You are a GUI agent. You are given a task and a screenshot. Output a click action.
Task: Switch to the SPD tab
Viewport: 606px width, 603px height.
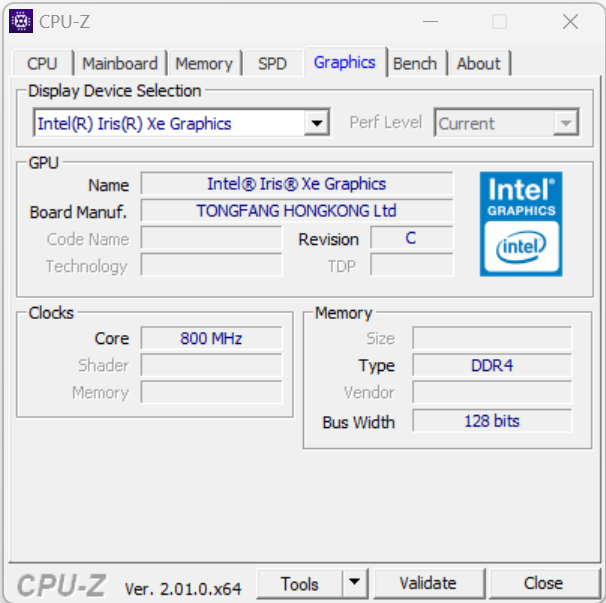pos(272,63)
